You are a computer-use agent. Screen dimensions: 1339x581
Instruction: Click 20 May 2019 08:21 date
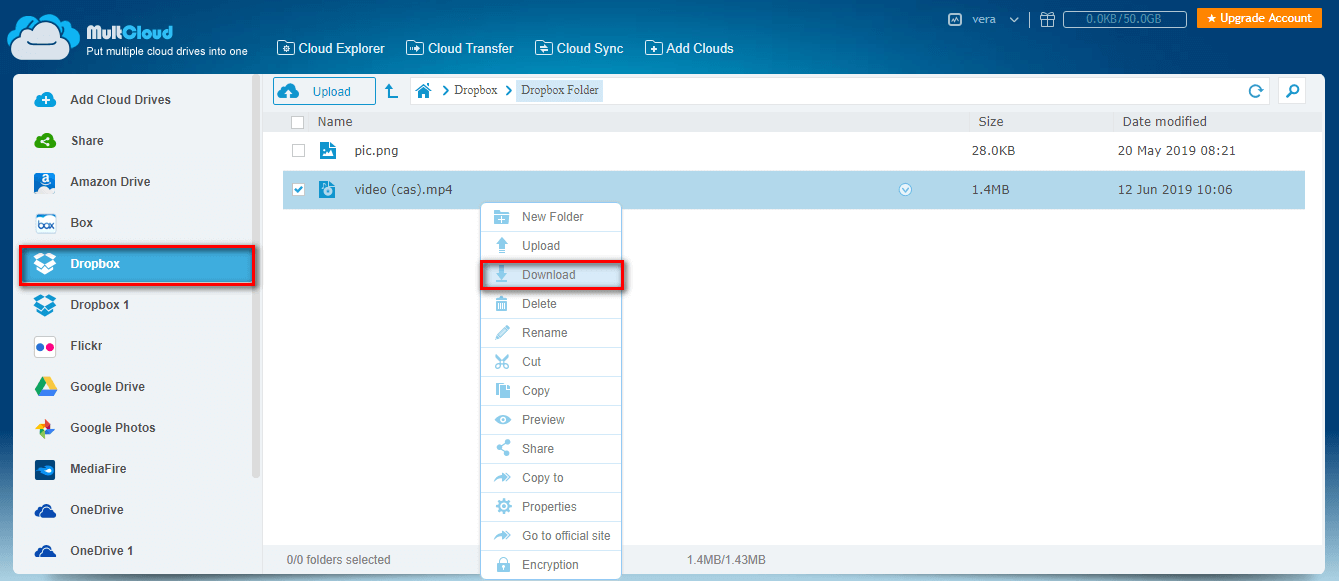[1177, 151]
